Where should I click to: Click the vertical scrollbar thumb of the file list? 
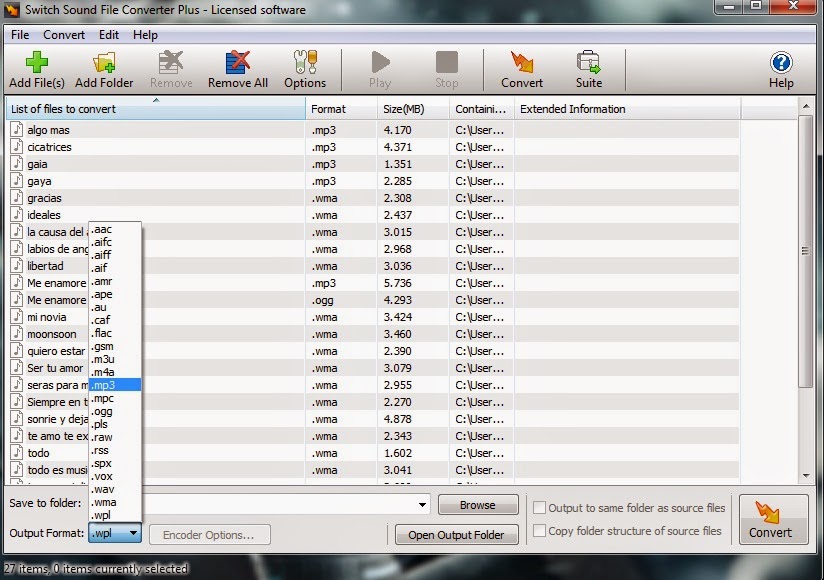[805, 251]
